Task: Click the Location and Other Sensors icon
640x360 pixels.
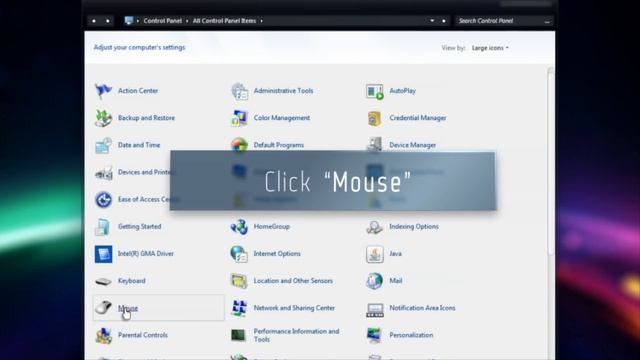Action: coord(239,281)
